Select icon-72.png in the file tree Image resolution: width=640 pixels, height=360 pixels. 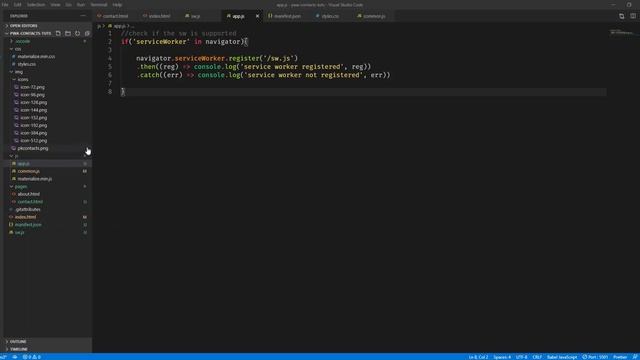[32, 87]
